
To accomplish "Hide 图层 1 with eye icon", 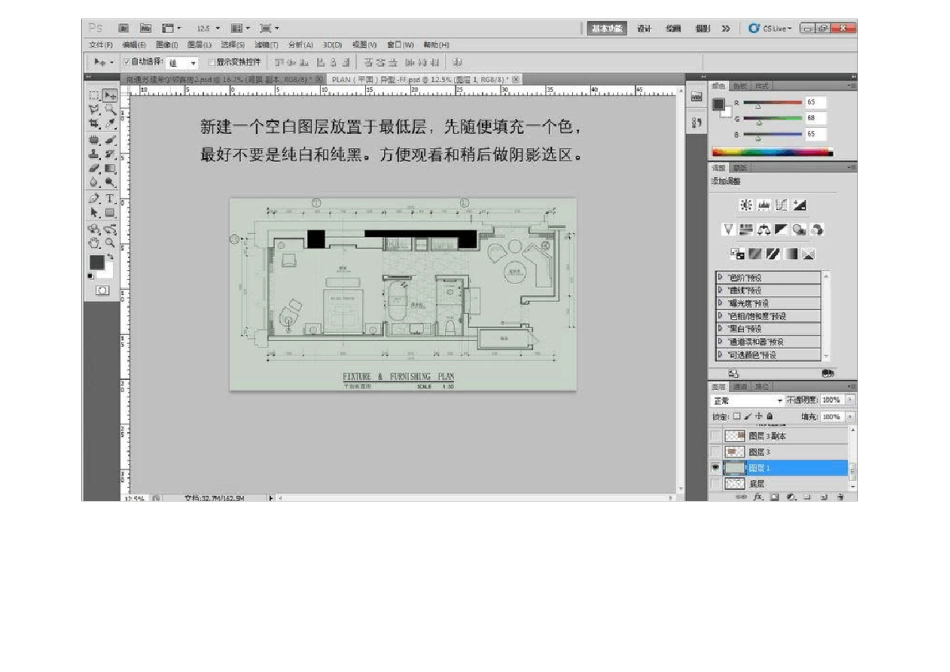I will pyautogui.click(x=715, y=467).
